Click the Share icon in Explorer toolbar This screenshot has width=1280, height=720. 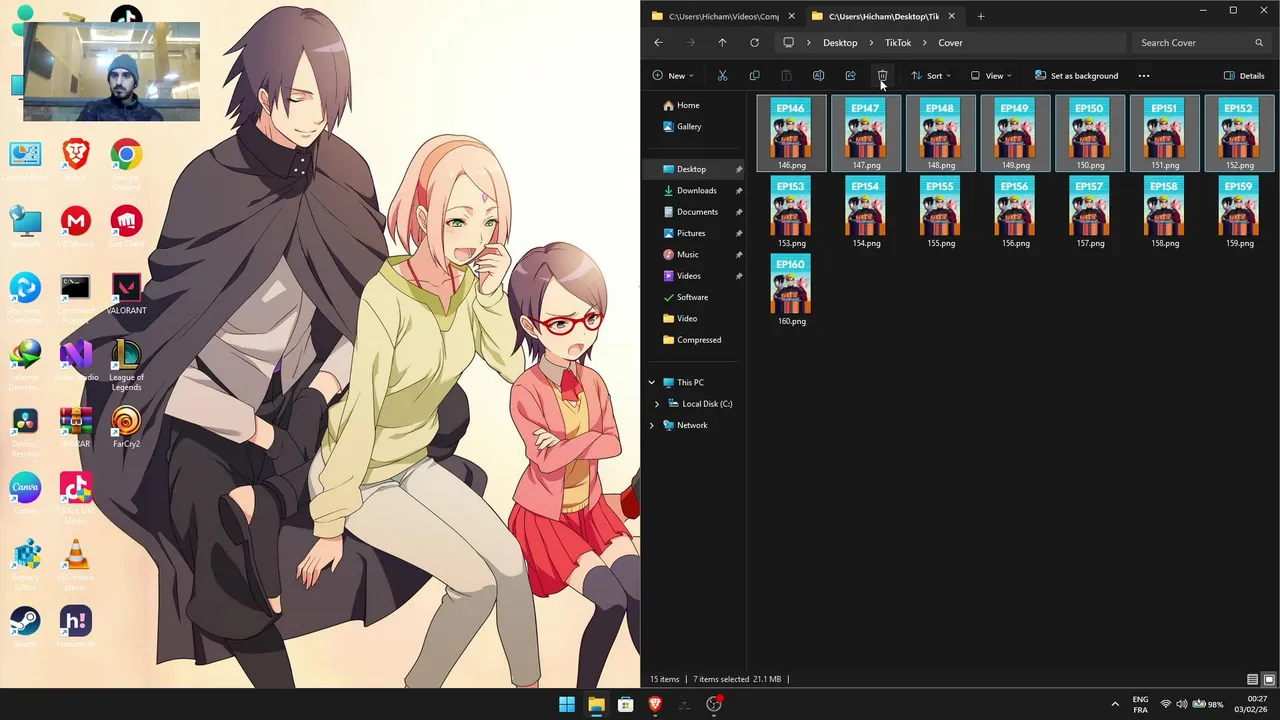(x=850, y=76)
